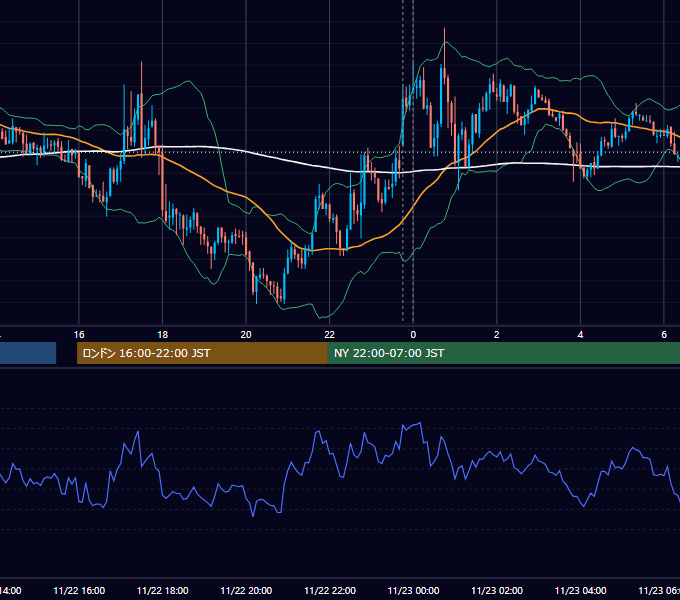Screen dimensions: 680x600
Task: Click the "11/22 18:00" label on the bottom axis
Action: 163,590
